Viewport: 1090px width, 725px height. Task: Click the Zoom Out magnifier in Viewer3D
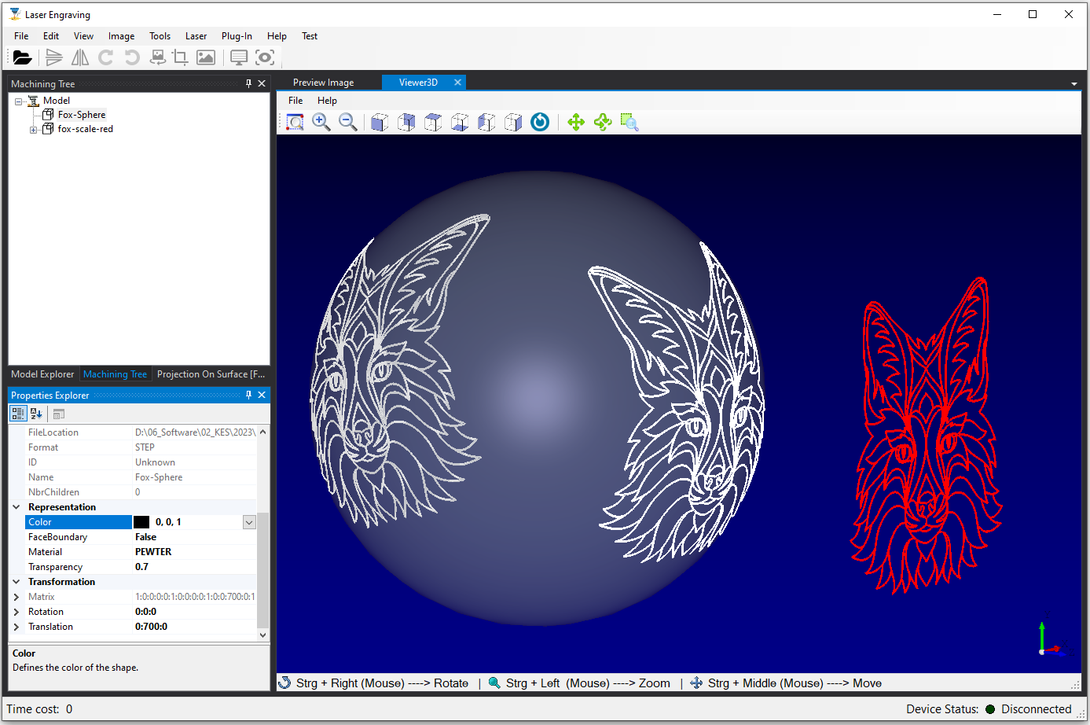348,122
